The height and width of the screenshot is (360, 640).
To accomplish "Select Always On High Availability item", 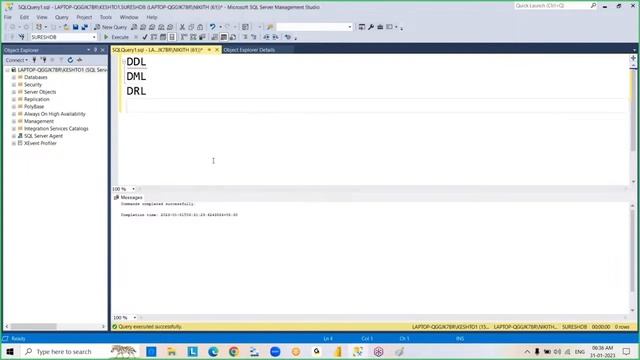I will click(x=54, y=114).
